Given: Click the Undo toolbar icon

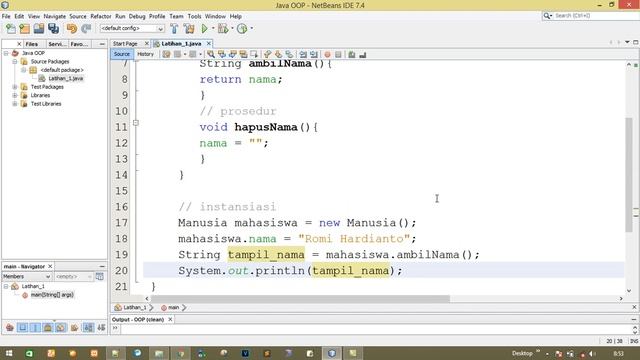Looking at the screenshot, I should (72, 29).
